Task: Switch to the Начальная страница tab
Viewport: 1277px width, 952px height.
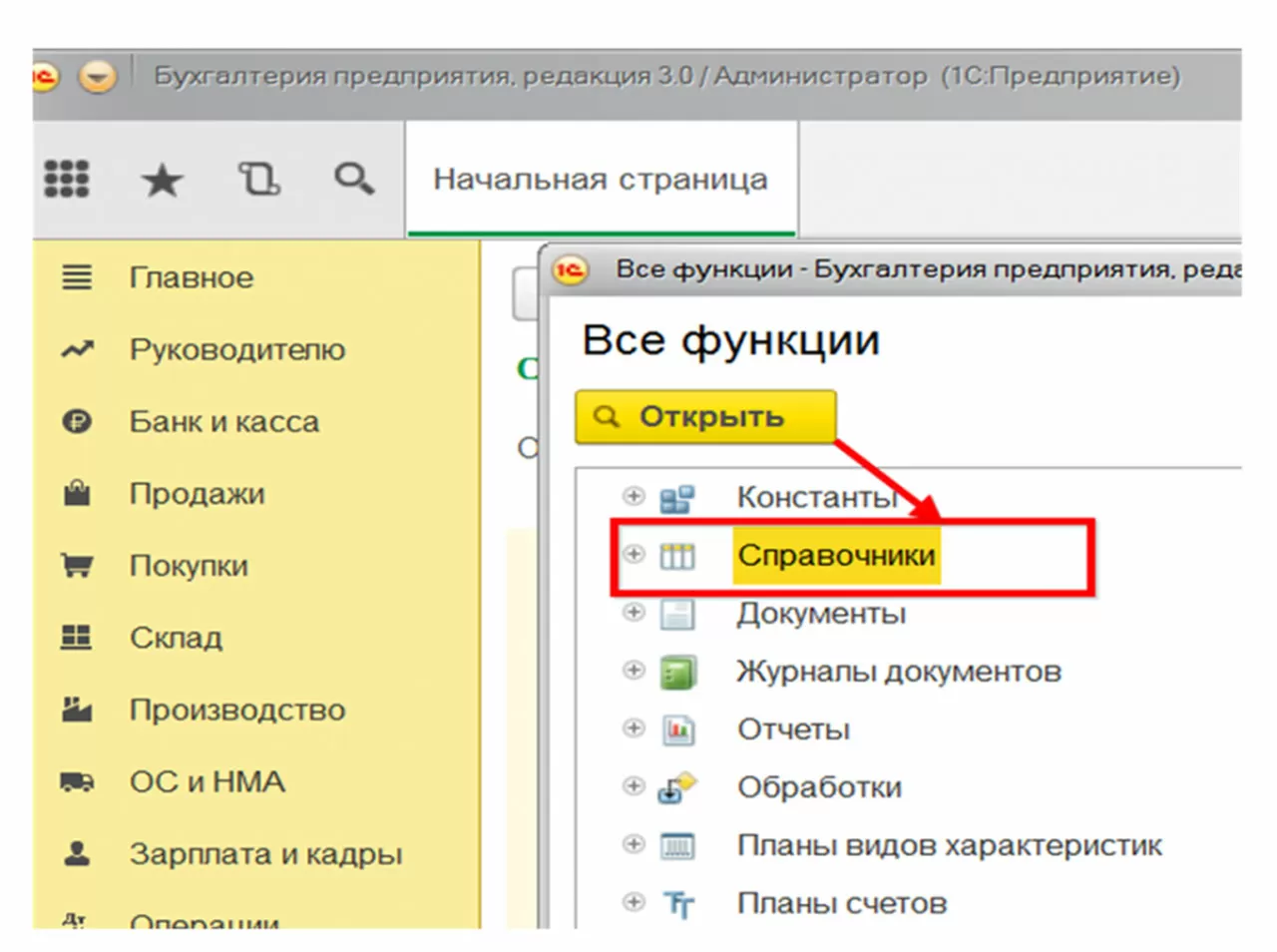Action: 601,180
